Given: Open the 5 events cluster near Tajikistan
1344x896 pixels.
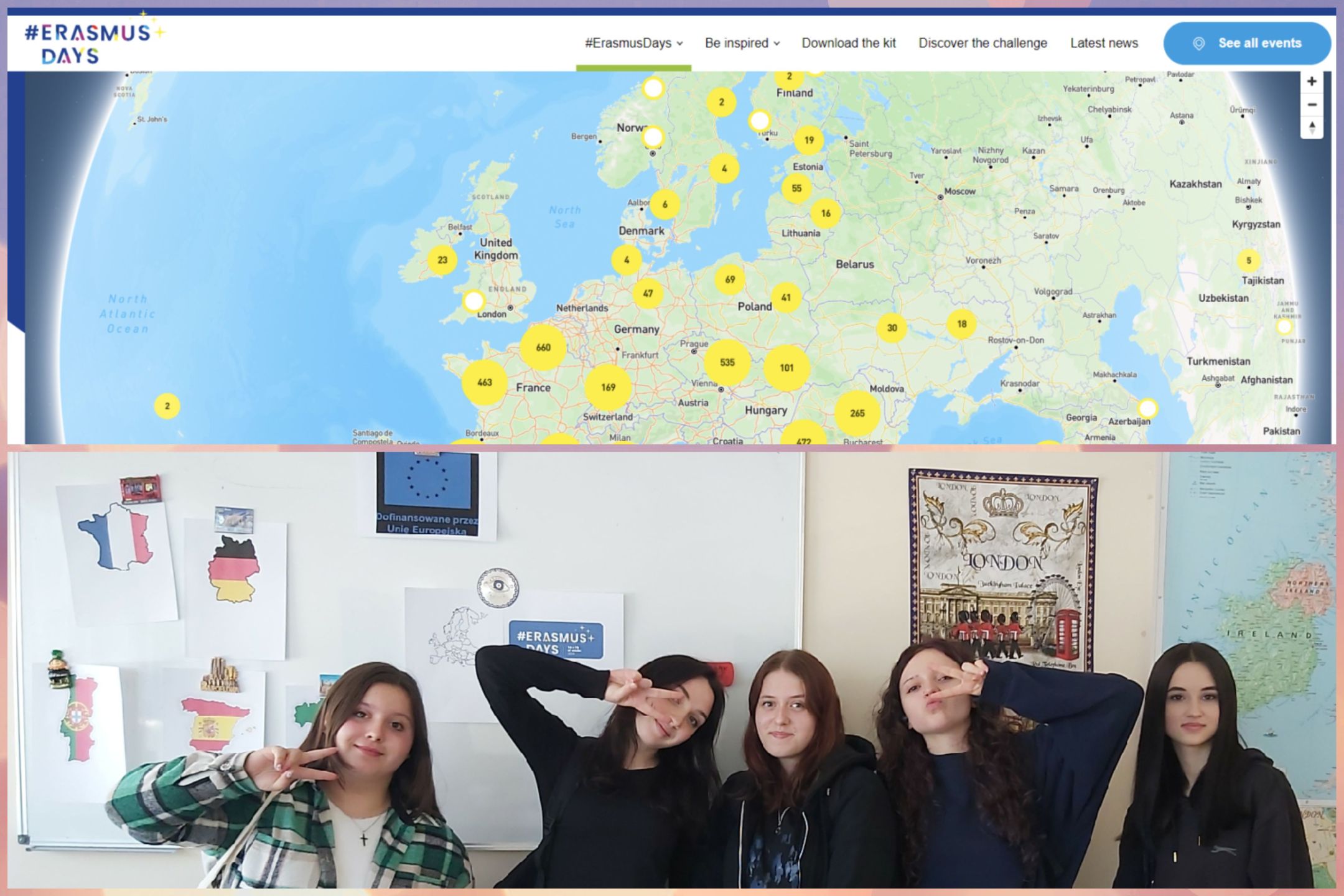Looking at the screenshot, I should (1248, 261).
